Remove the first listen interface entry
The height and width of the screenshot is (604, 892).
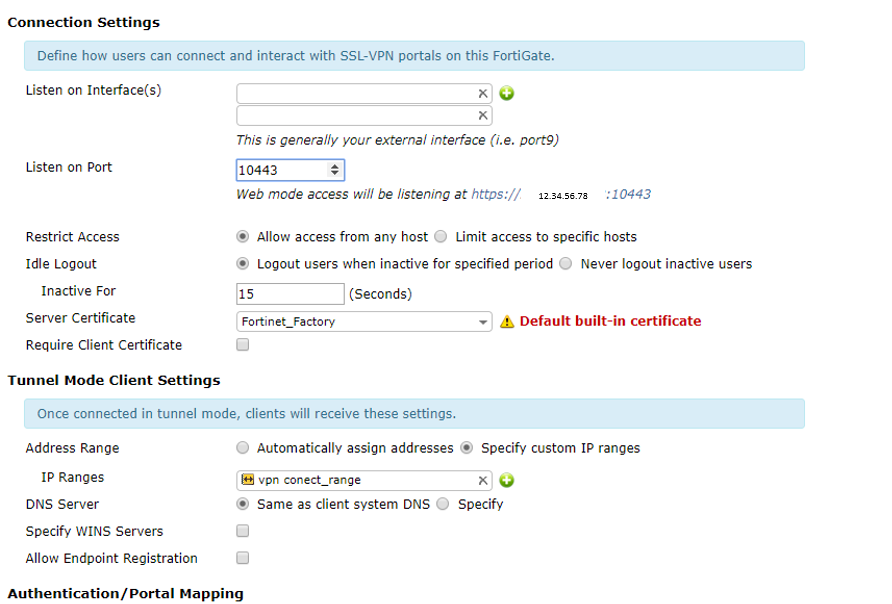coord(483,94)
